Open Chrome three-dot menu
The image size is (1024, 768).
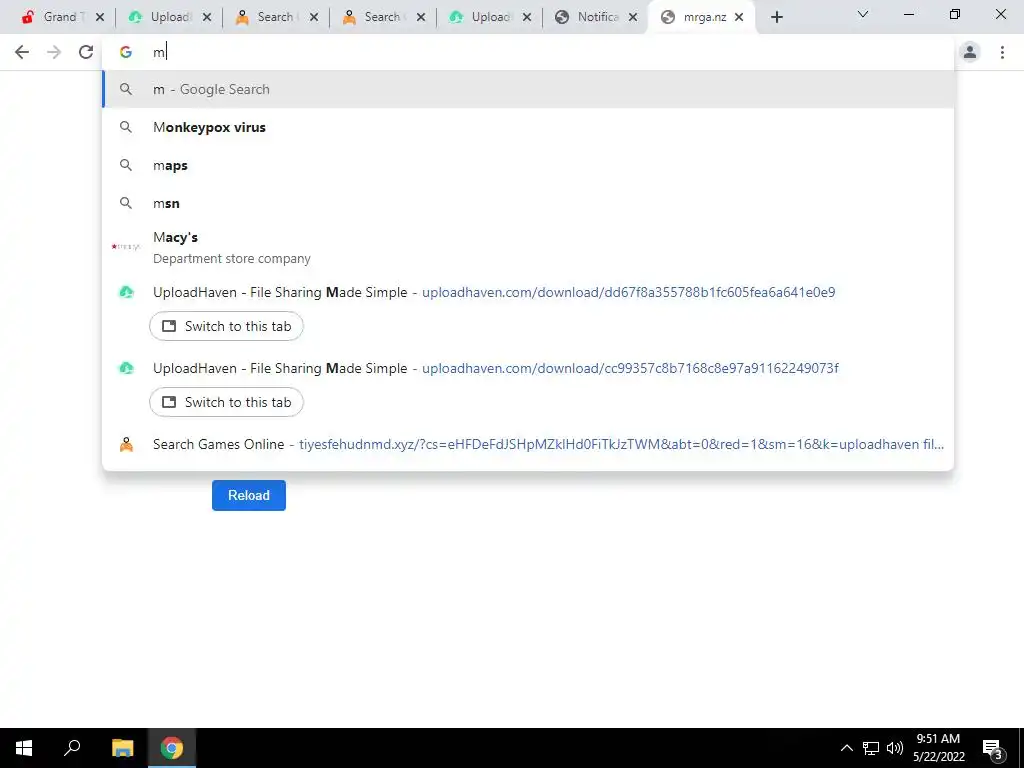coord(1002,52)
